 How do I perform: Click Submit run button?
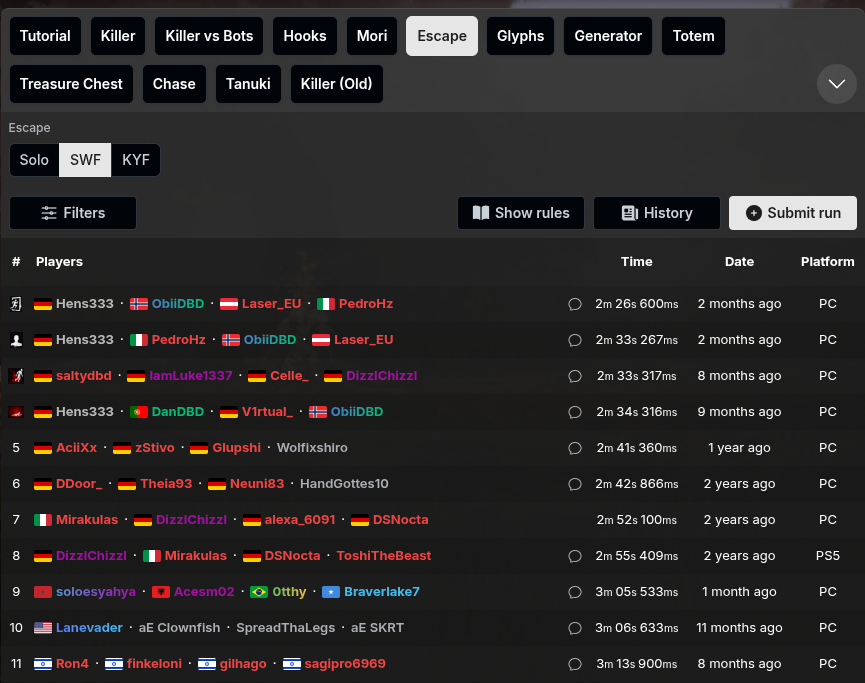[793, 213]
